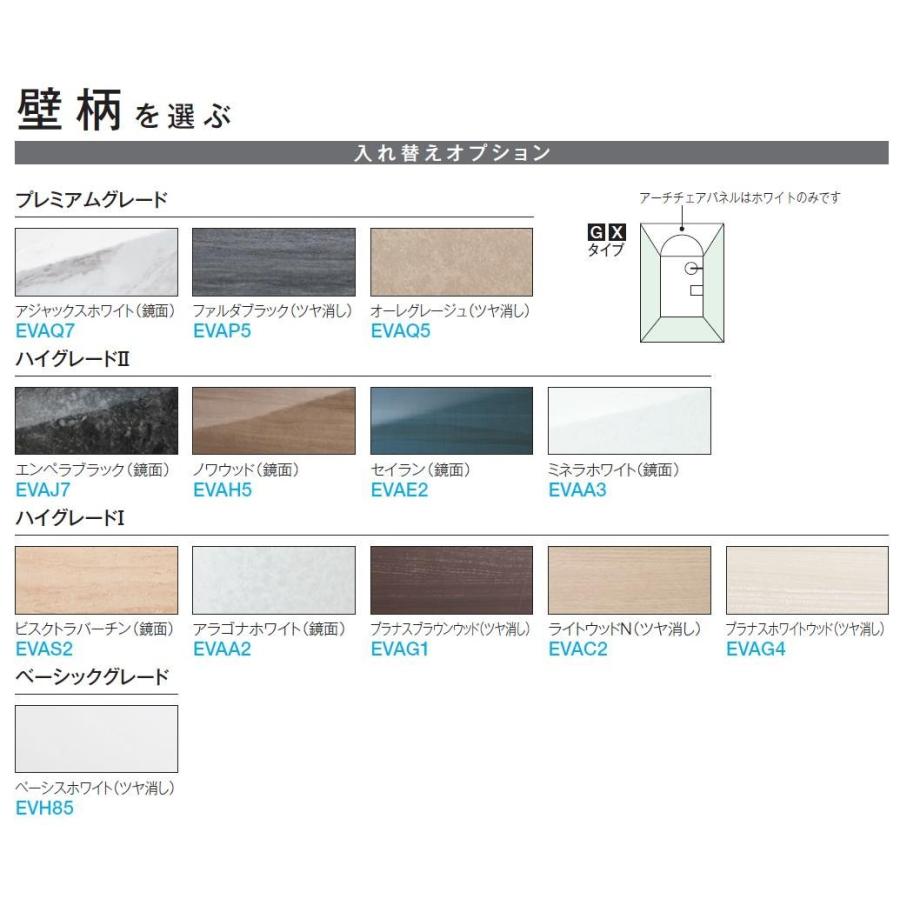900x900 pixels.
Task: Select the オーレグレージュ beige swatch
Action: [452, 262]
